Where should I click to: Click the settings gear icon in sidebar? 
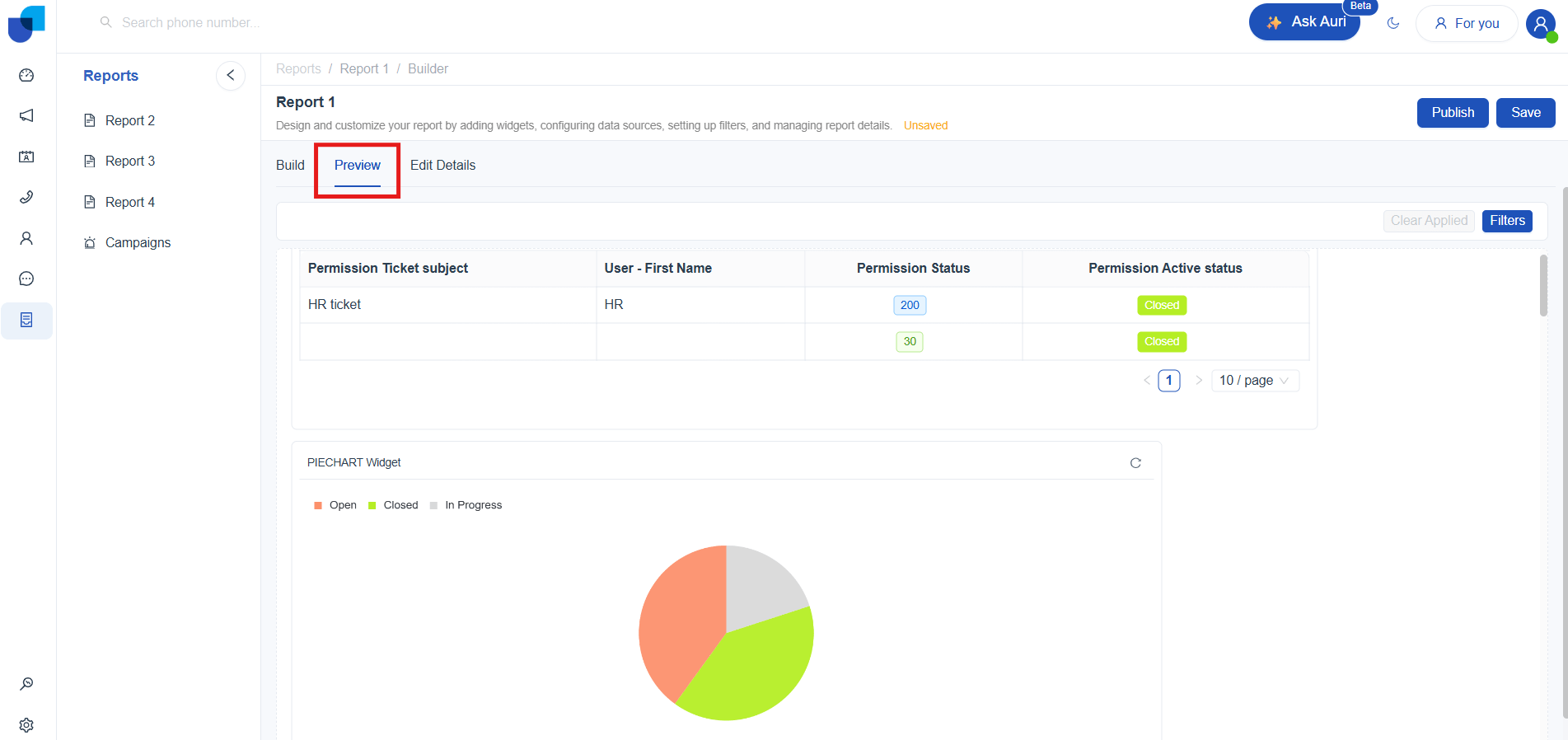click(x=26, y=725)
